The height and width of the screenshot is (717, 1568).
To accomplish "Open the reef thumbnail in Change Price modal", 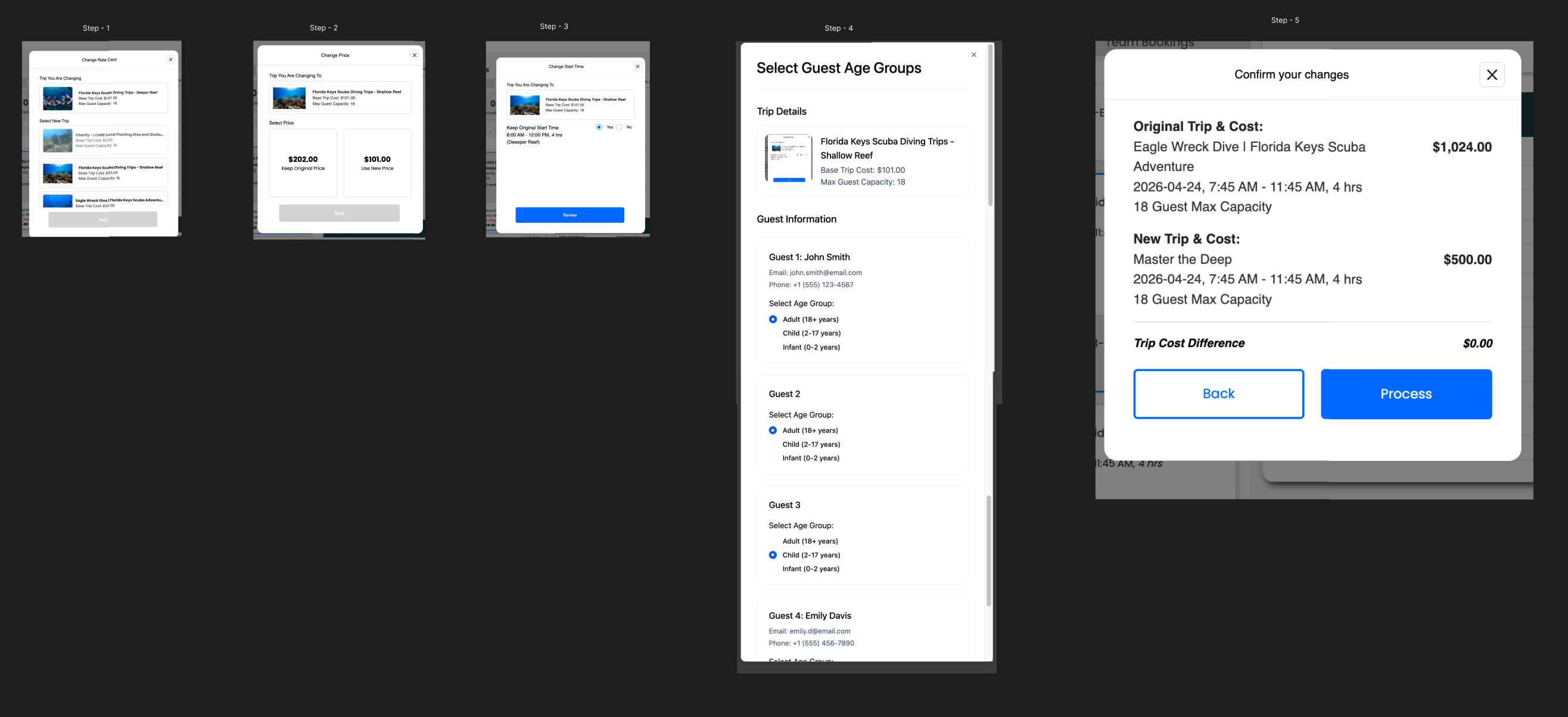I will coord(289,98).
